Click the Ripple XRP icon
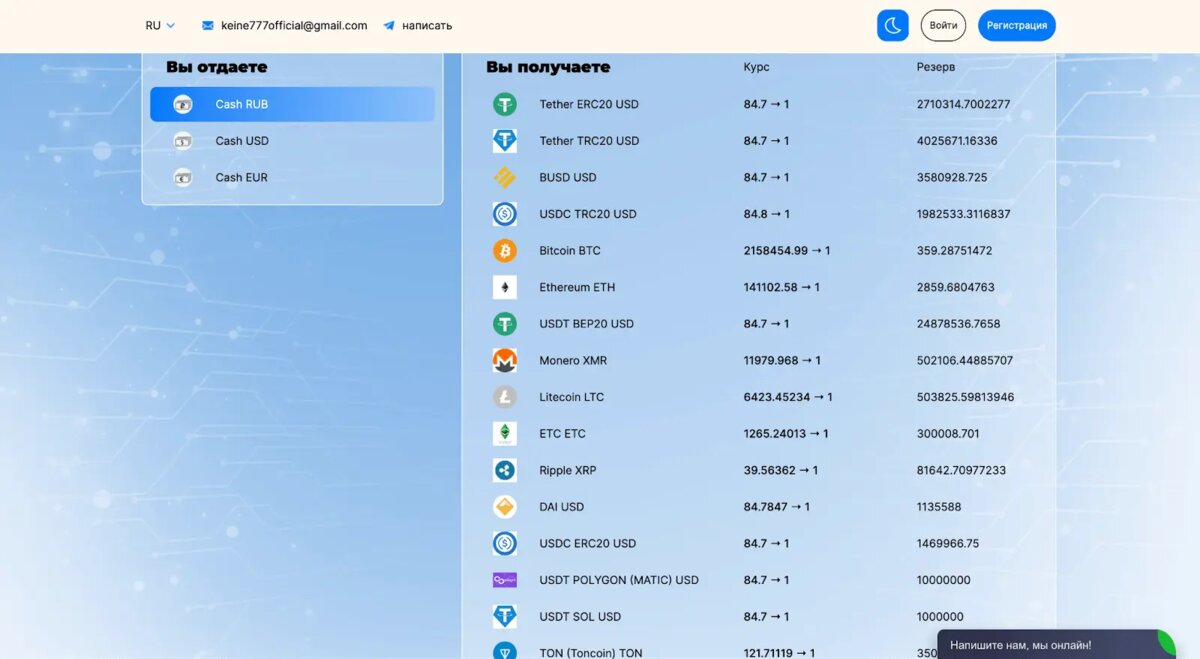 coord(504,470)
